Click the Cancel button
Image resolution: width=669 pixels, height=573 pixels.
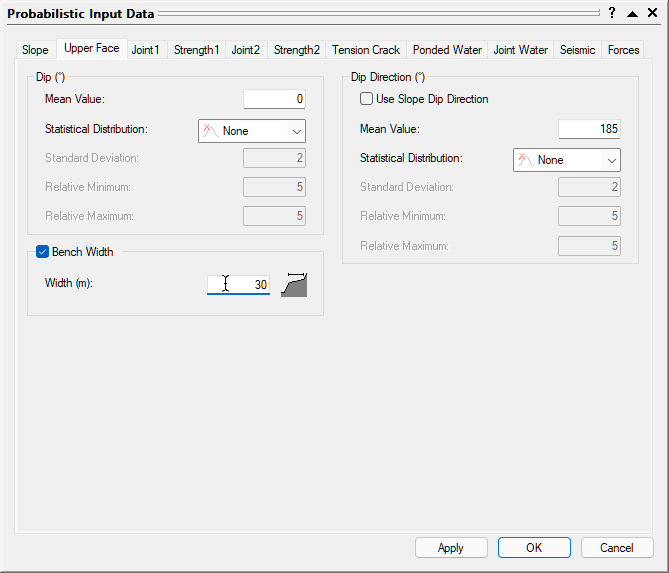pos(617,547)
